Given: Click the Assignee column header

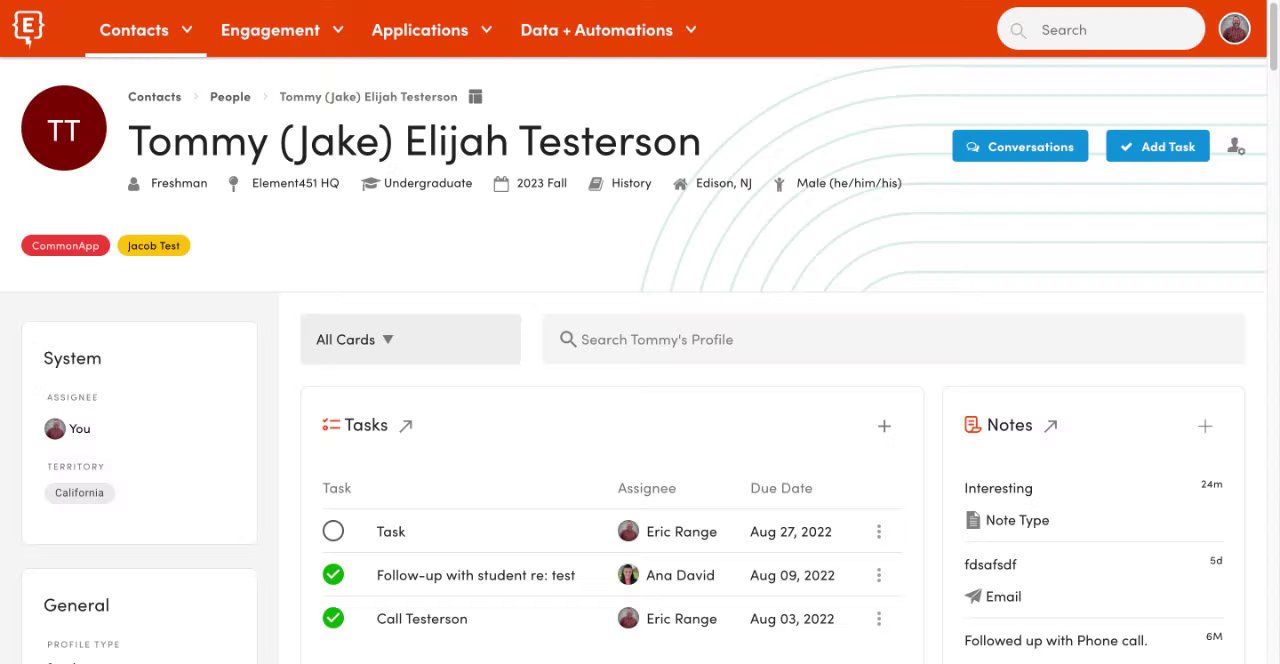Looking at the screenshot, I should [x=647, y=488].
